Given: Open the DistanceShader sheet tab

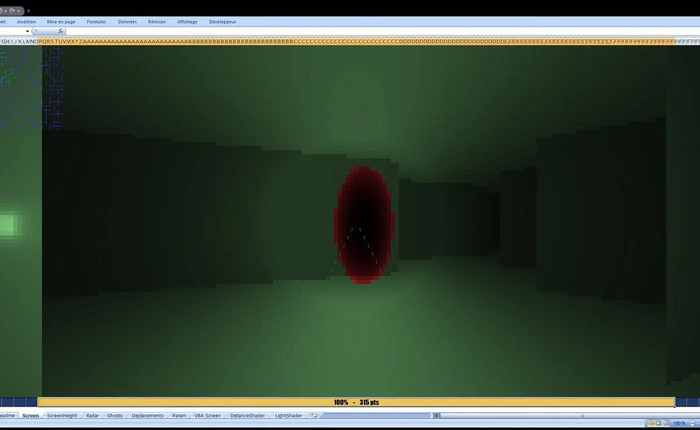Looking at the screenshot, I should 247,415.
